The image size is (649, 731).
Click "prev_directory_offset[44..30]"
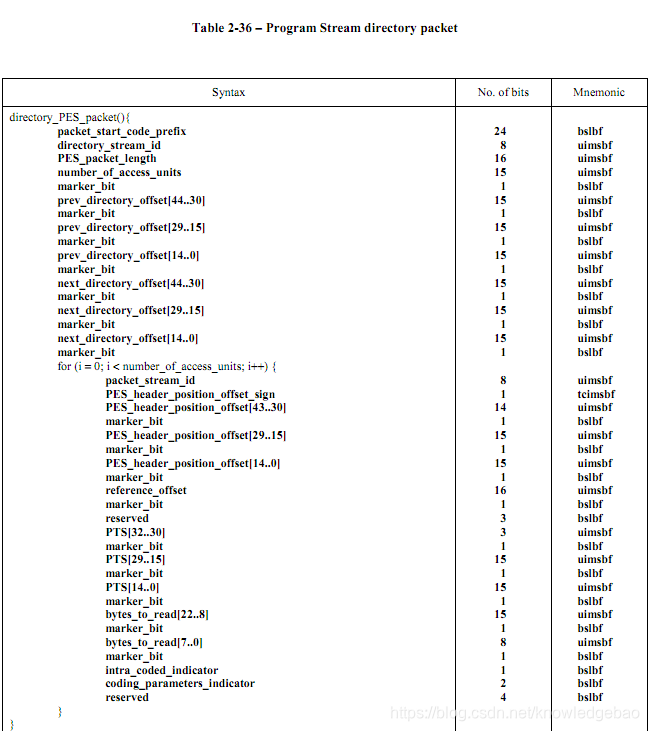pyautogui.click(x=131, y=200)
